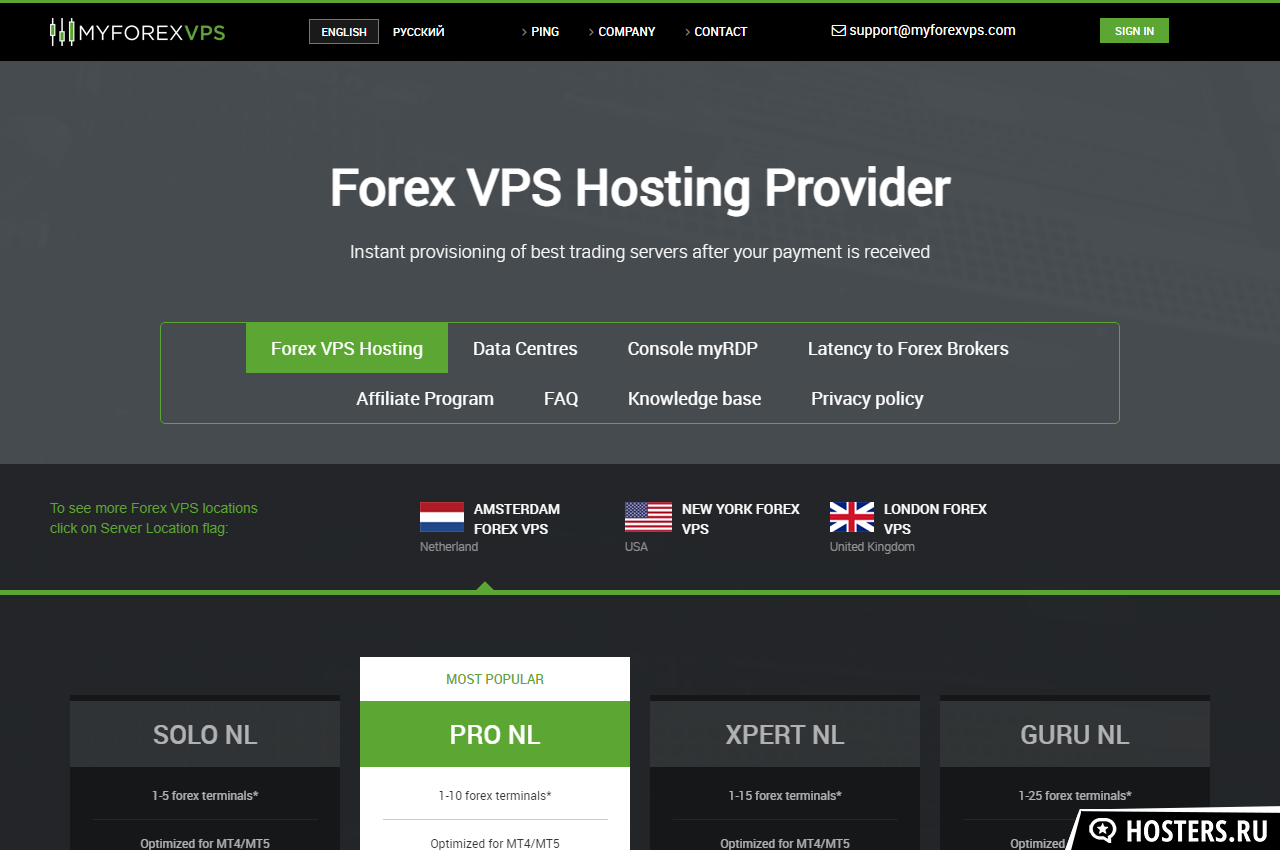The image size is (1280, 850).
Task: Switch language to Русский
Action: click(418, 32)
